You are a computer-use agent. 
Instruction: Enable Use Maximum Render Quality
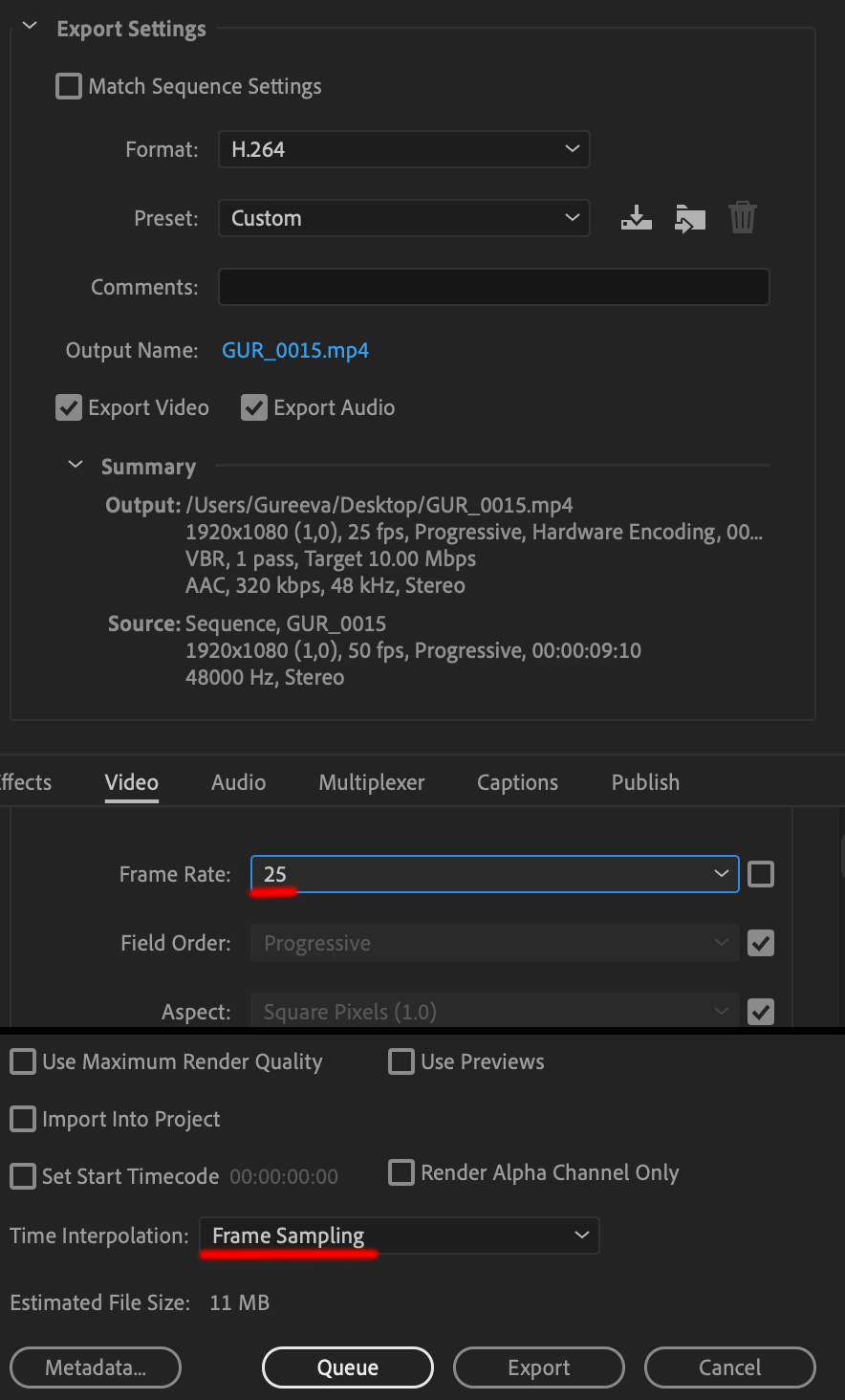point(23,1061)
